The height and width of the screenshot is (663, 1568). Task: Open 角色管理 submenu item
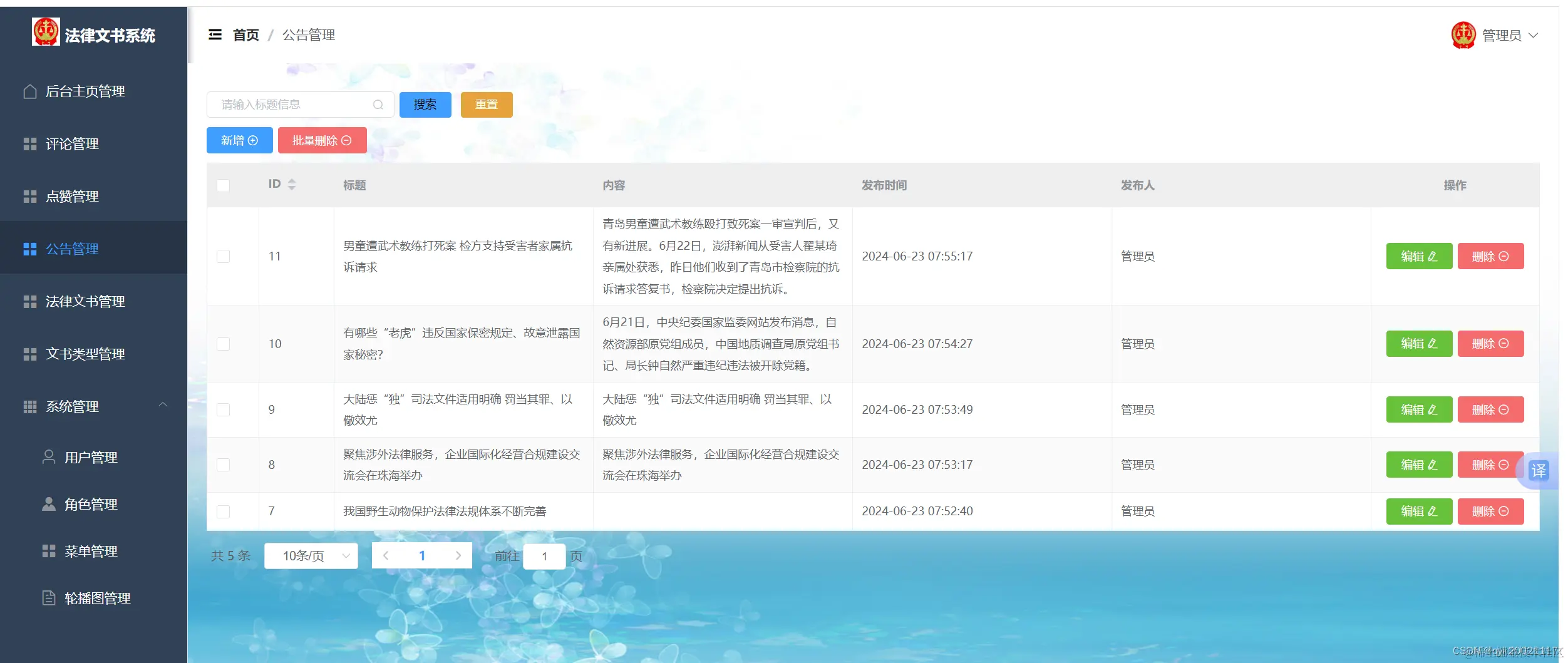point(93,504)
